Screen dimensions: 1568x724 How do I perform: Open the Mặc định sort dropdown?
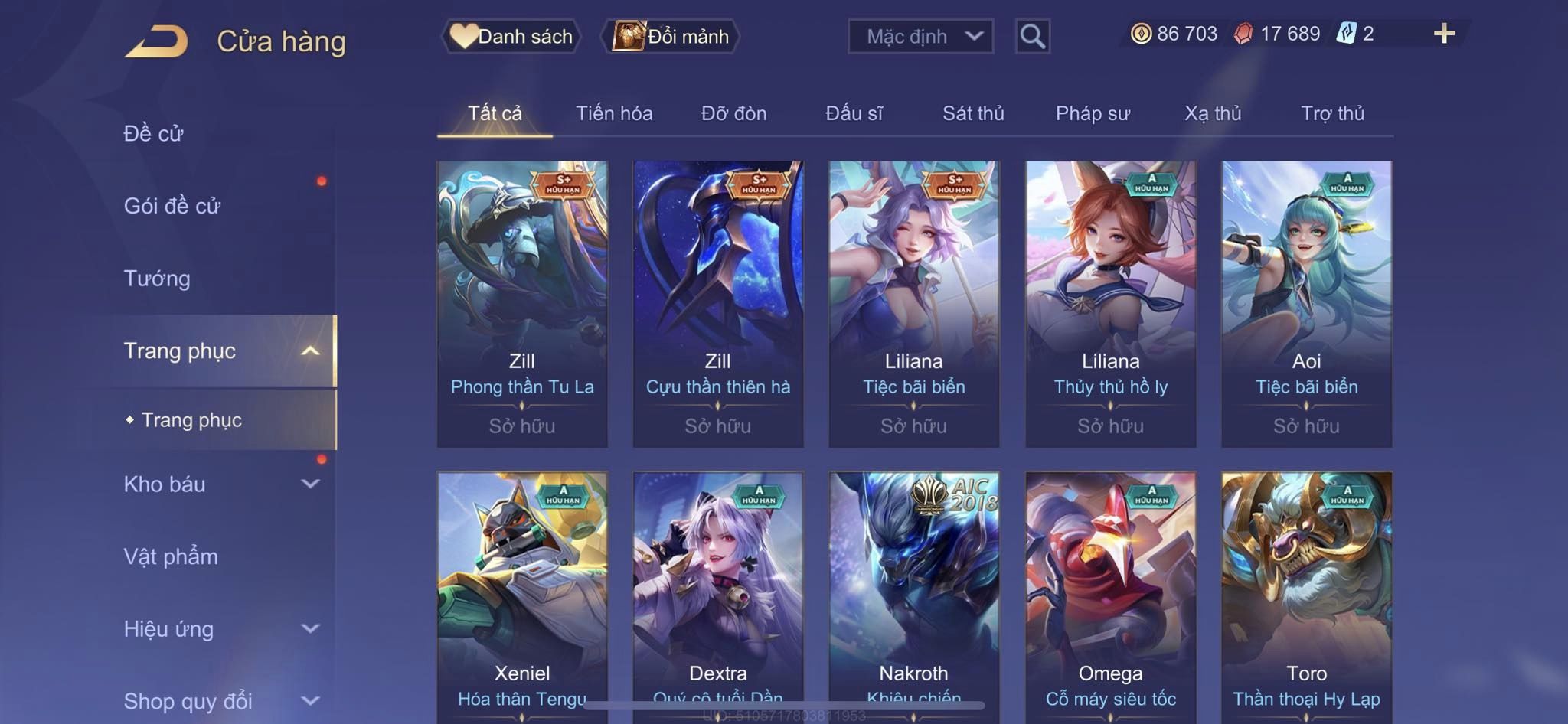click(920, 36)
